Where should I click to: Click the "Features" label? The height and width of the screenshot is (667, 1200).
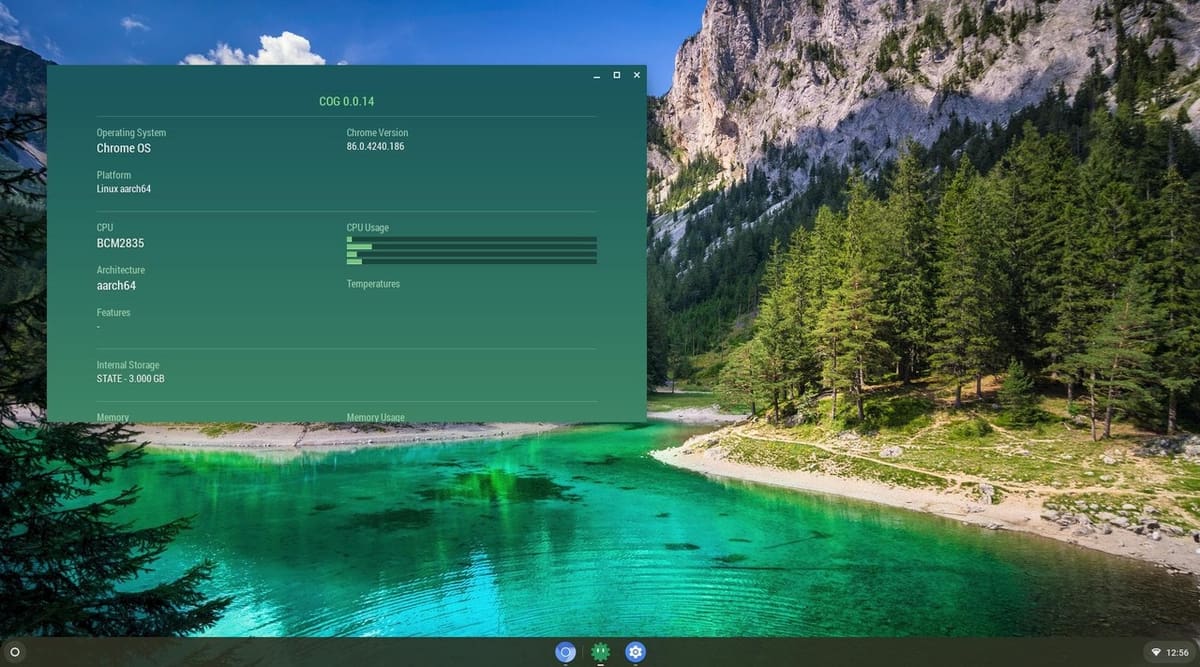[x=113, y=313]
